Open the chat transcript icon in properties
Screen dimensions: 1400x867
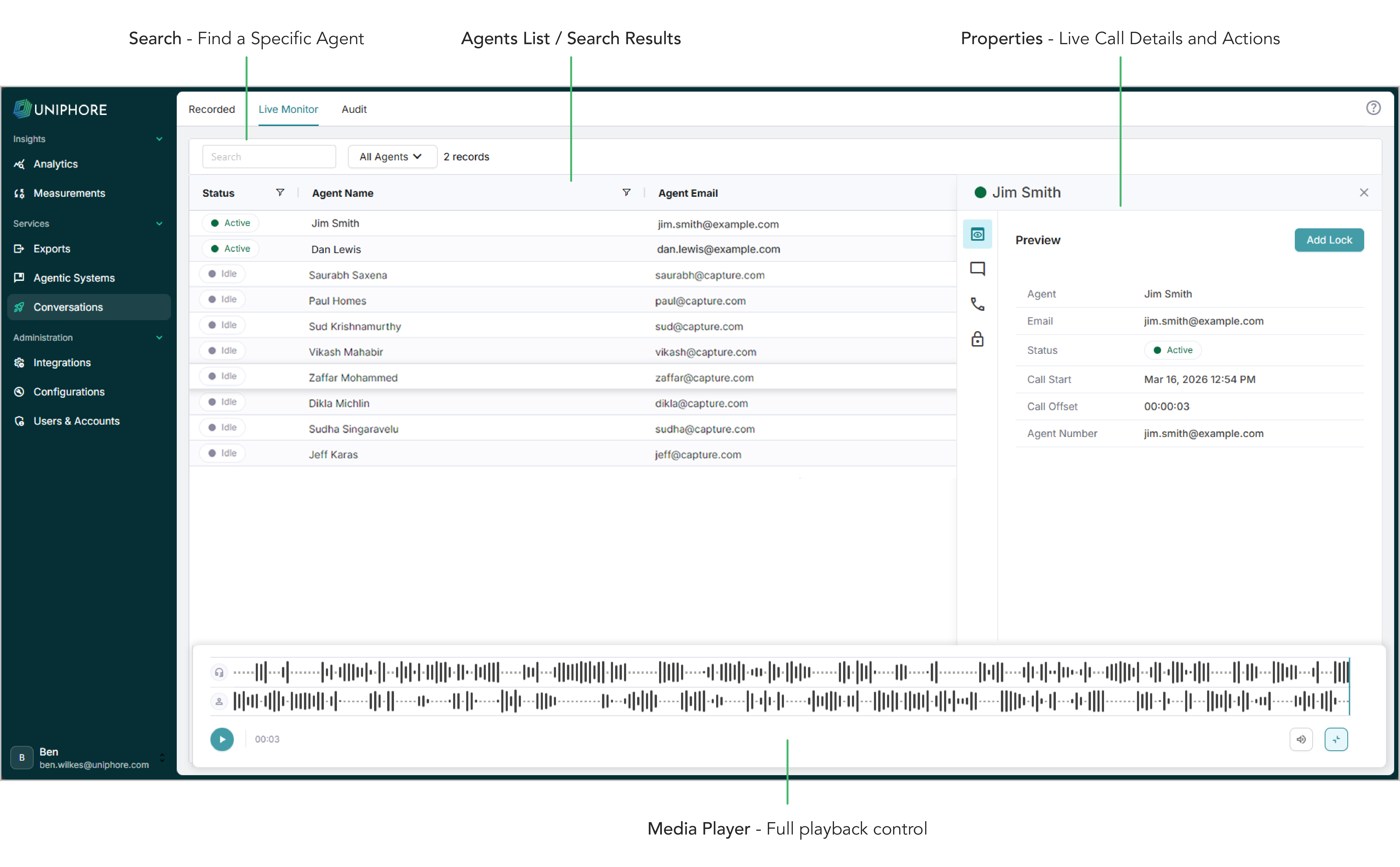[977, 269]
